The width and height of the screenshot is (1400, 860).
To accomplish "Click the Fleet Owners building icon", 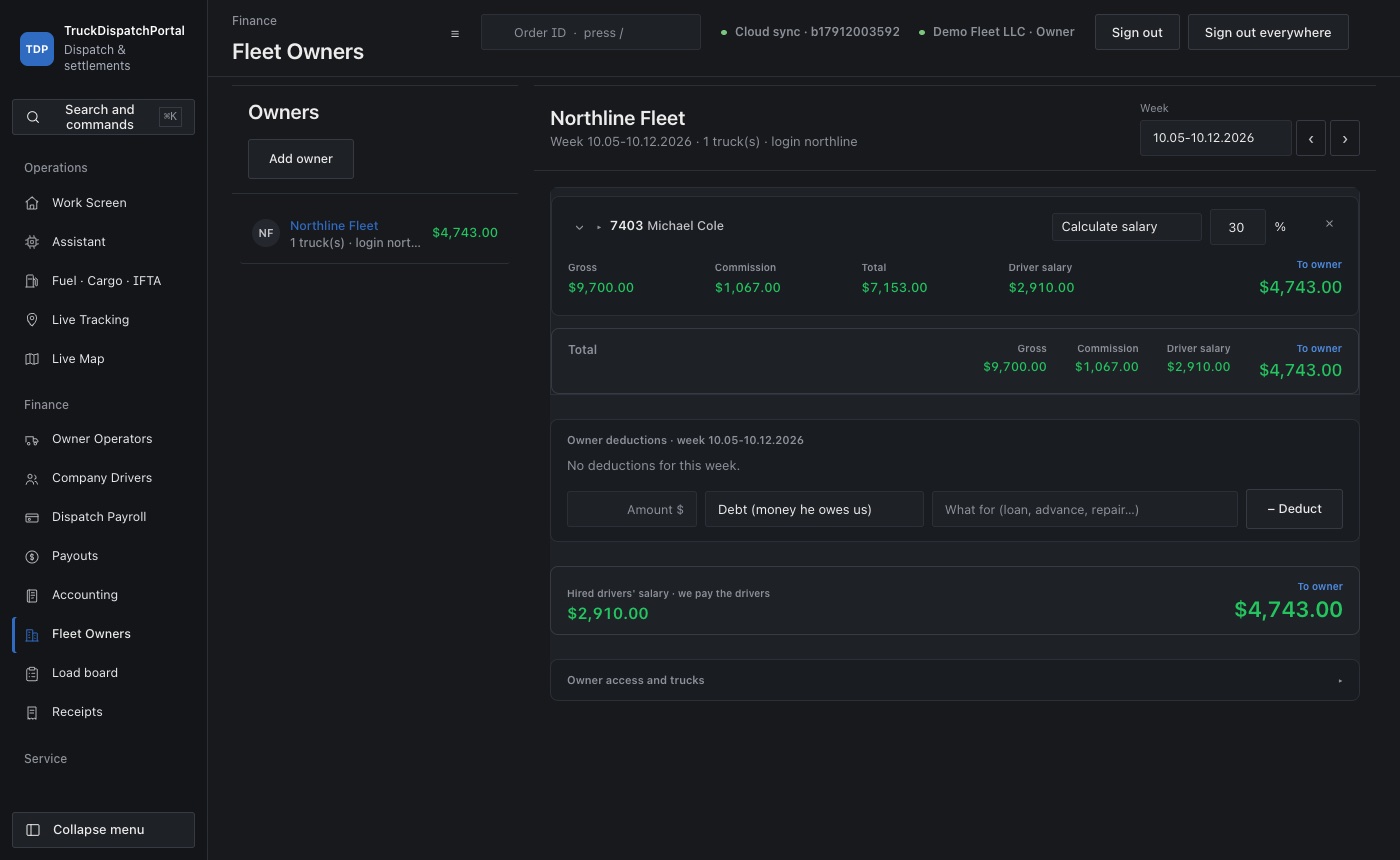I will click(32, 634).
